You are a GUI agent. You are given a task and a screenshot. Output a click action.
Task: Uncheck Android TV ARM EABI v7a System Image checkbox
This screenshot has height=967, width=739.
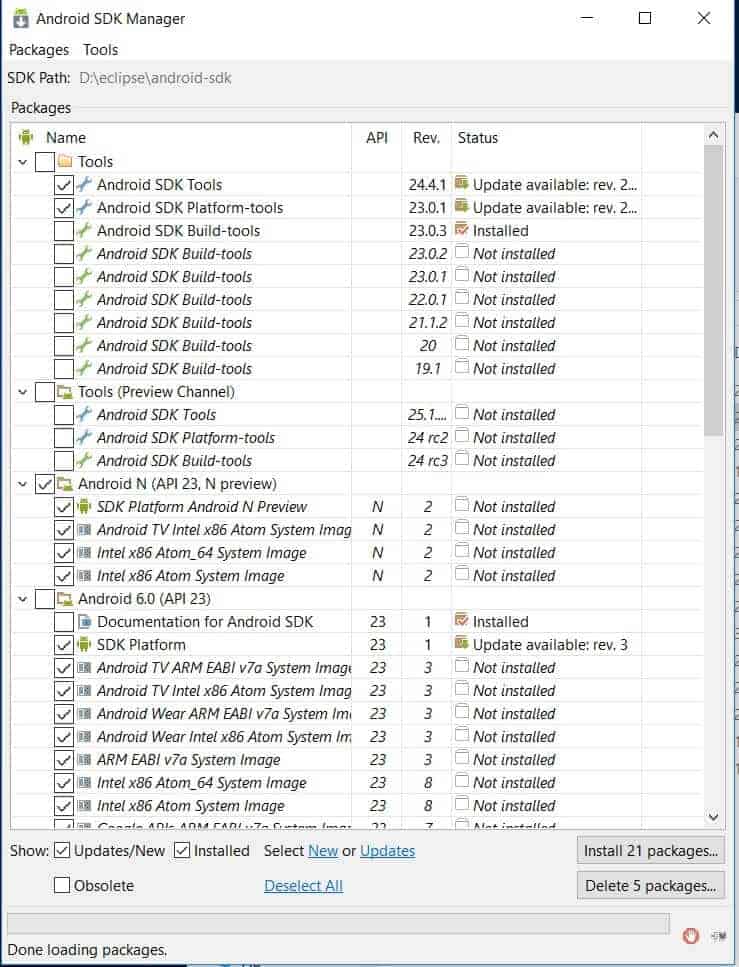[64, 668]
